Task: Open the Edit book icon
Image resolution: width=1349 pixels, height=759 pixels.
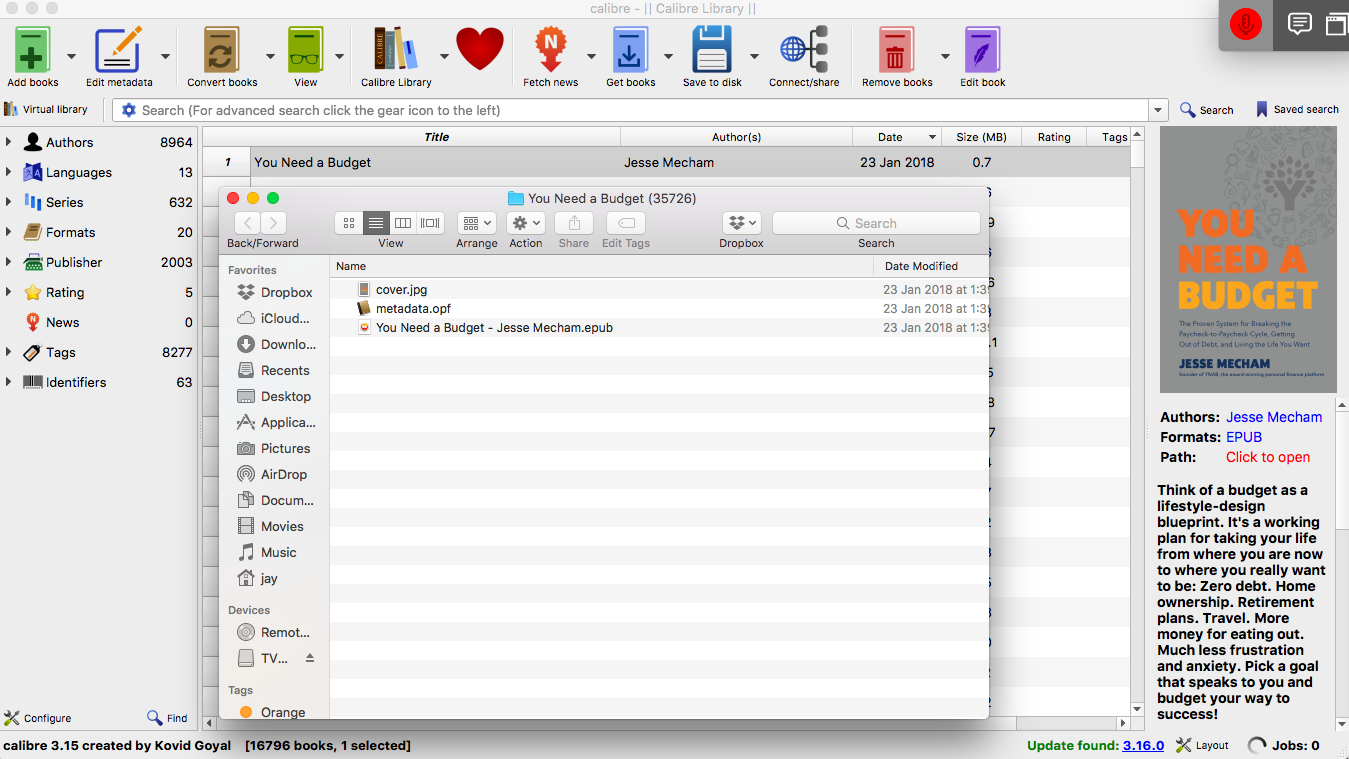Action: [982, 50]
